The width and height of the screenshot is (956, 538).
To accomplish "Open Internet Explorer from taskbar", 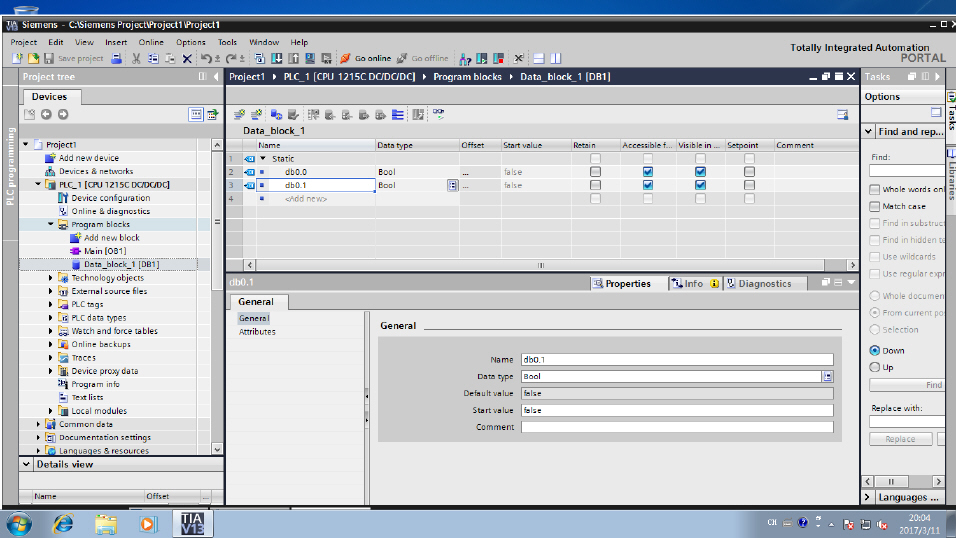I will (x=63, y=523).
